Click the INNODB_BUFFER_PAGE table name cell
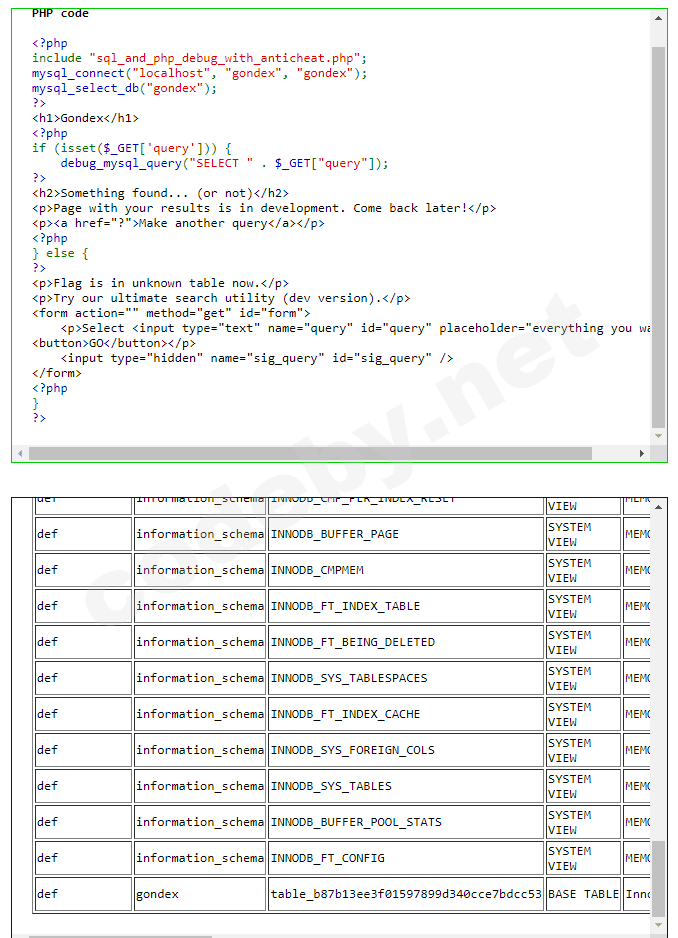Viewport: 678px width, 938px height. (x=406, y=534)
